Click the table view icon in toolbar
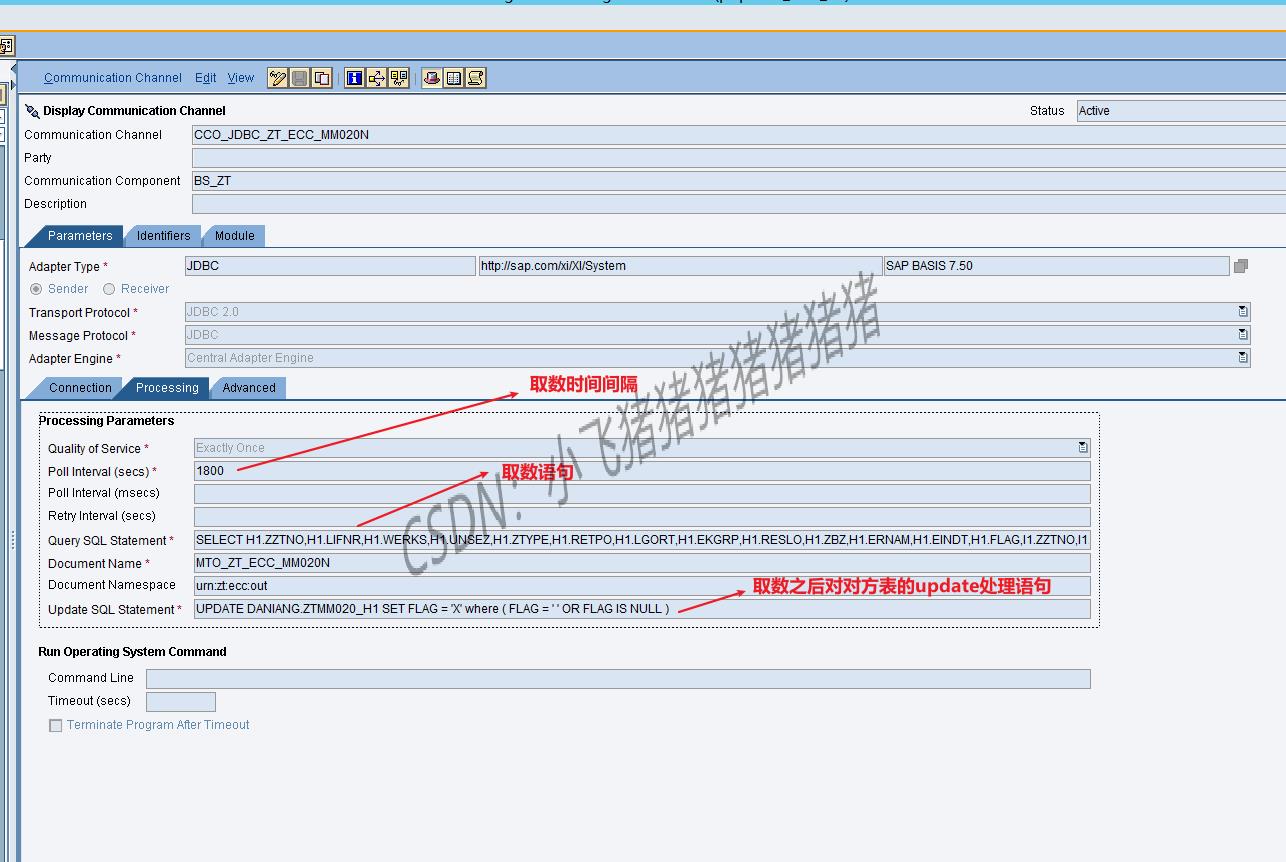 tap(454, 78)
